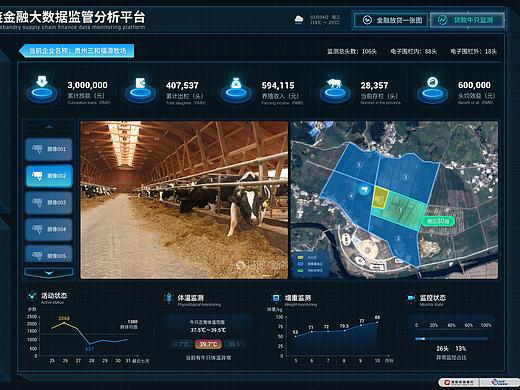Click the 电子围栏内 88头 text
The width and height of the screenshot is (520, 390).
[x=414, y=51]
